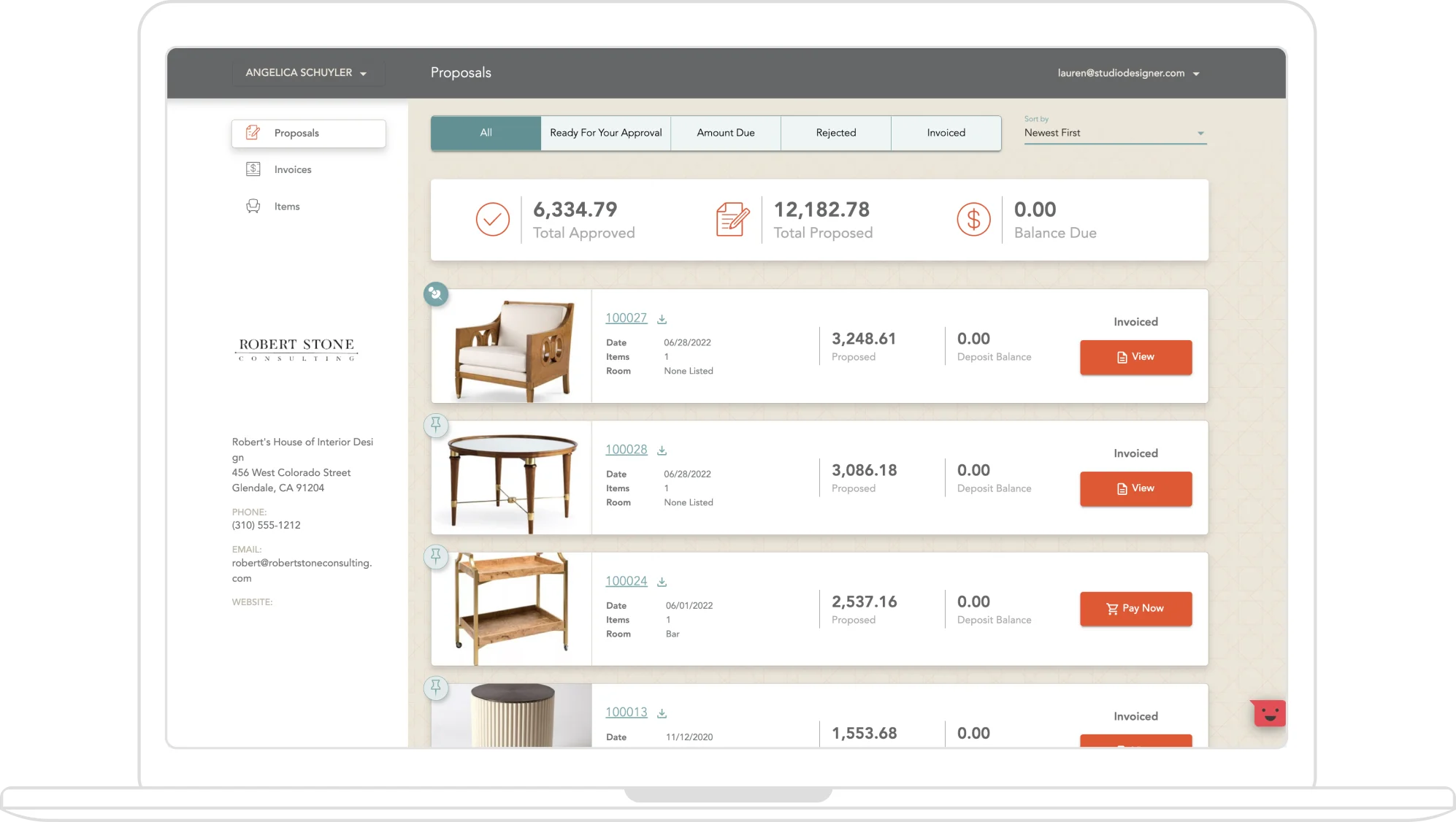The height and width of the screenshot is (822, 1456).
Task: Expand the lauren@studiodesigner.com account menu
Action: click(1127, 72)
